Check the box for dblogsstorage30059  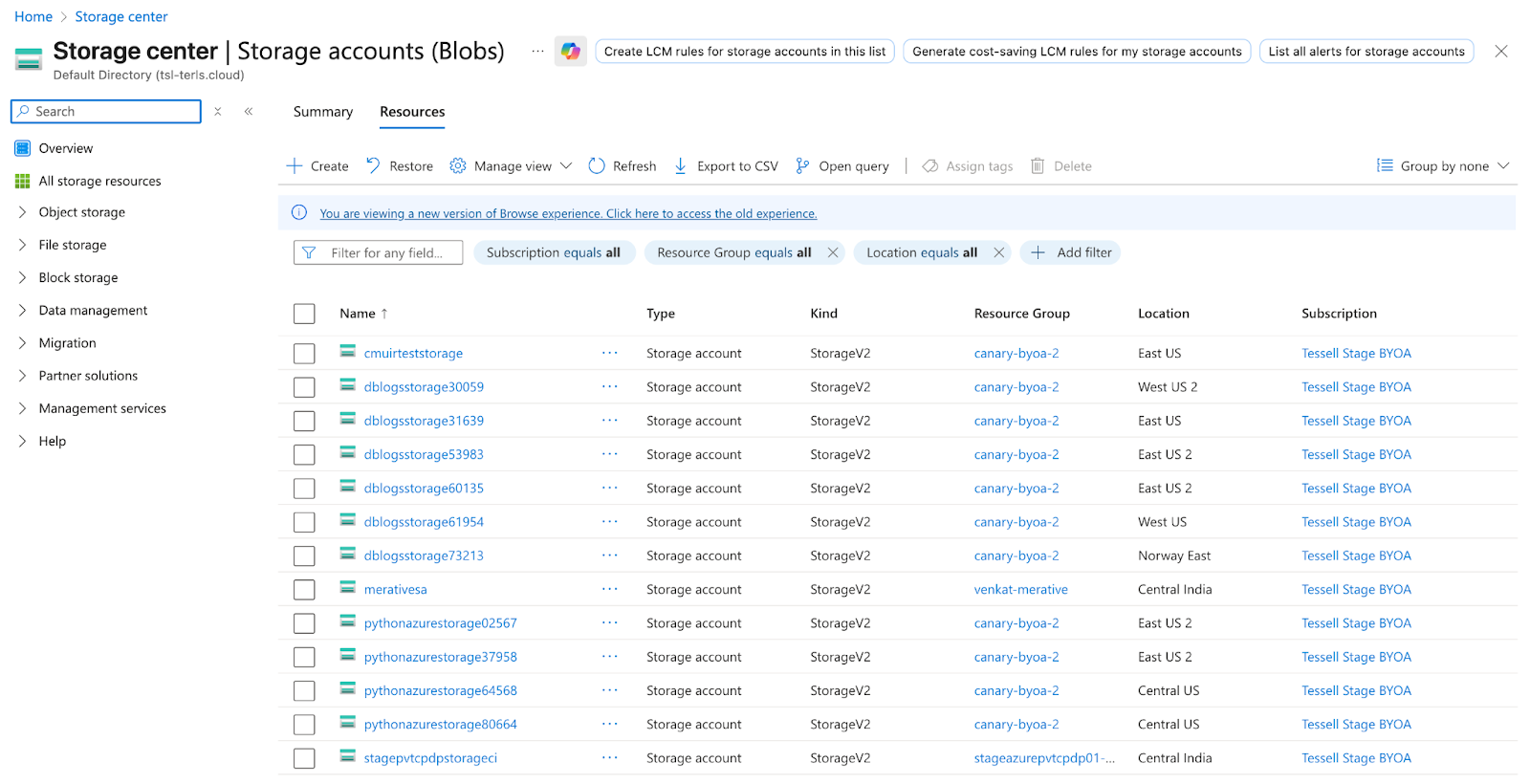click(x=304, y=387)
